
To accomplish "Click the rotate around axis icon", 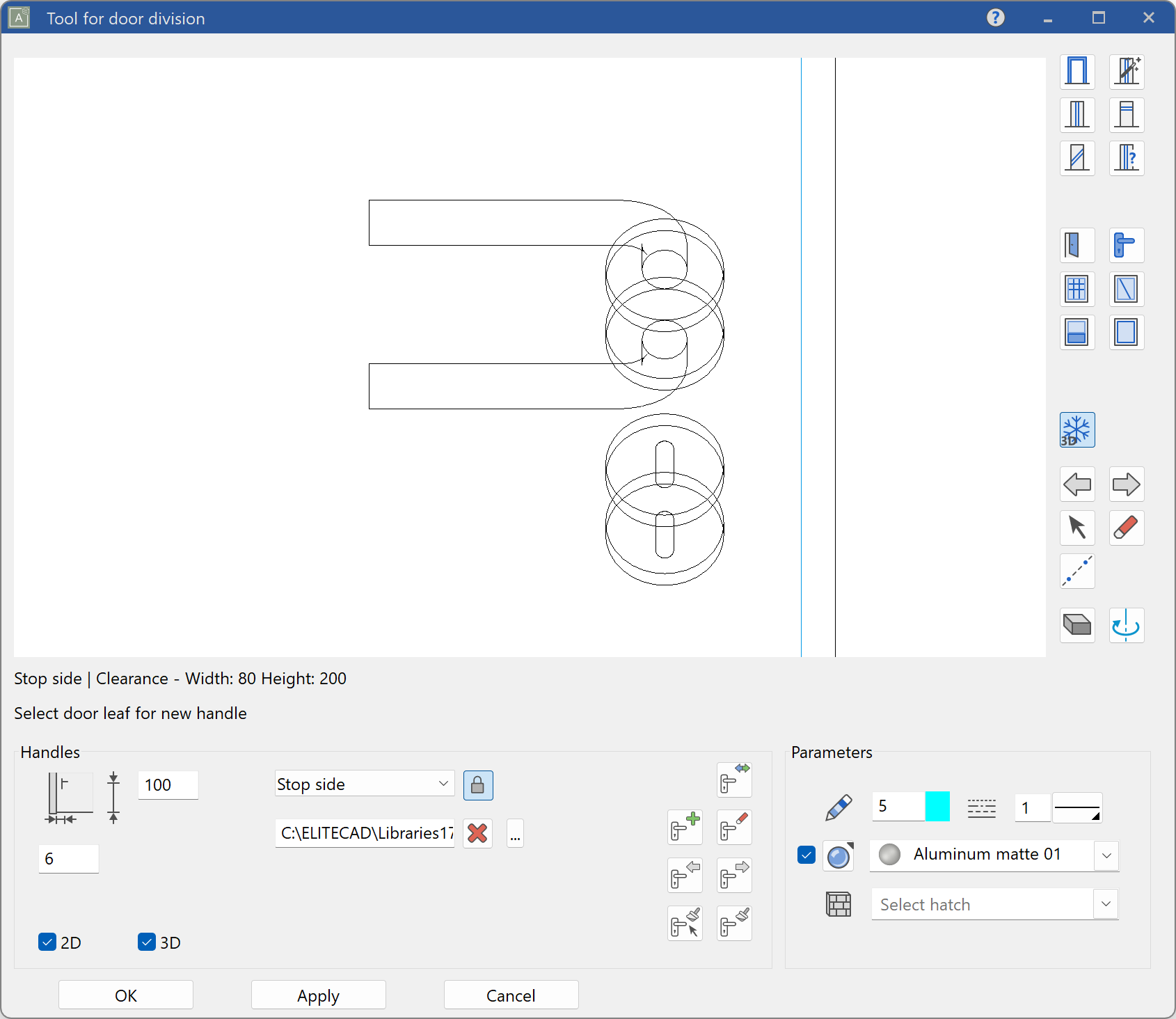I will pos(1127,625).
